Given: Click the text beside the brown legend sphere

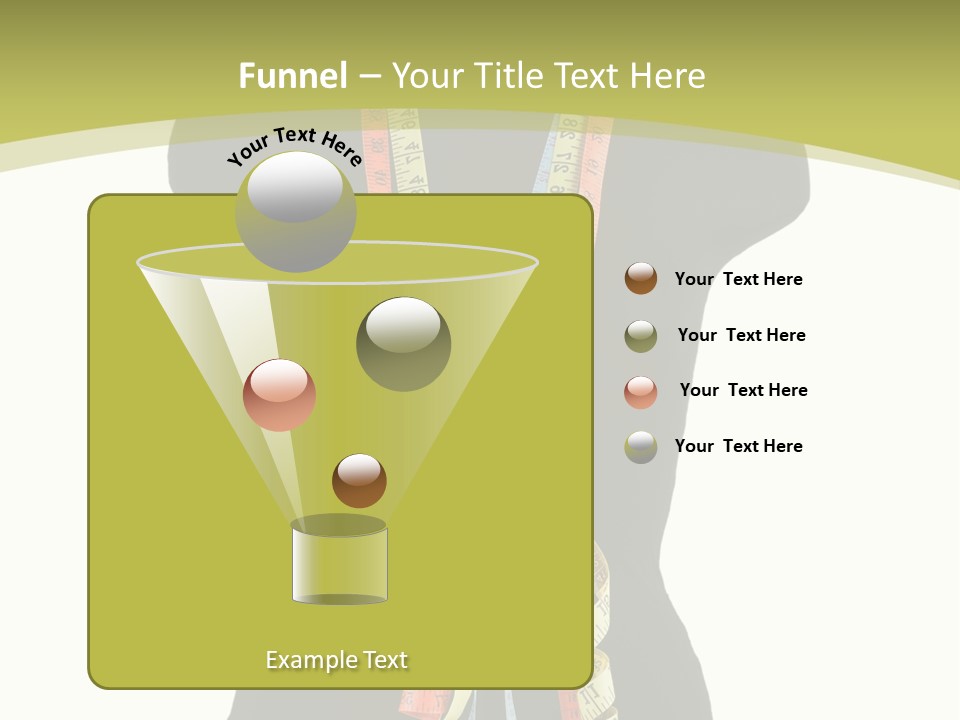Looking at the screenshot, I should pyautogui.click(x=738, y=279).
